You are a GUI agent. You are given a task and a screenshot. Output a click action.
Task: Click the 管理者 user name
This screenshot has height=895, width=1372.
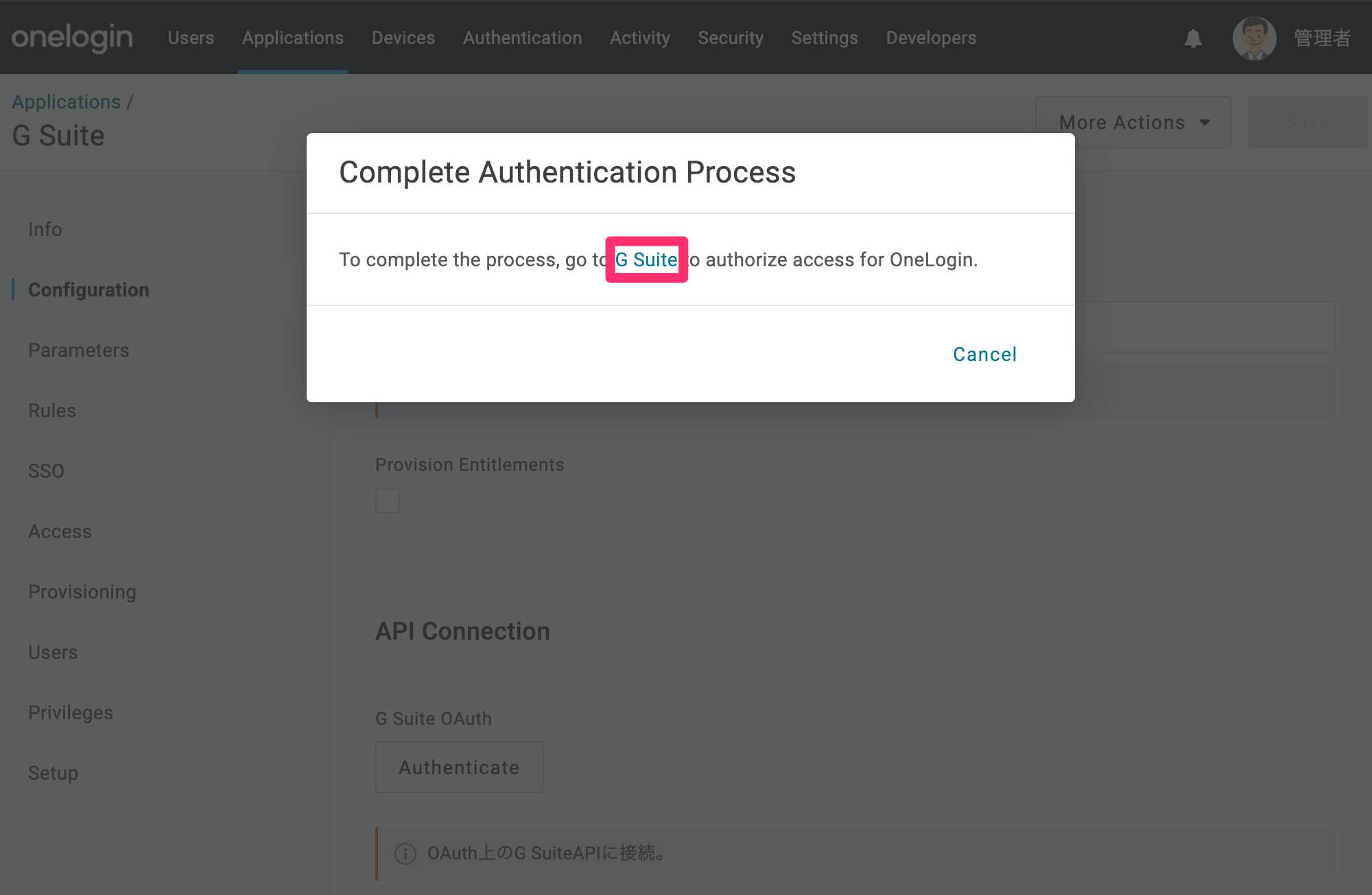pos(1322,38)
